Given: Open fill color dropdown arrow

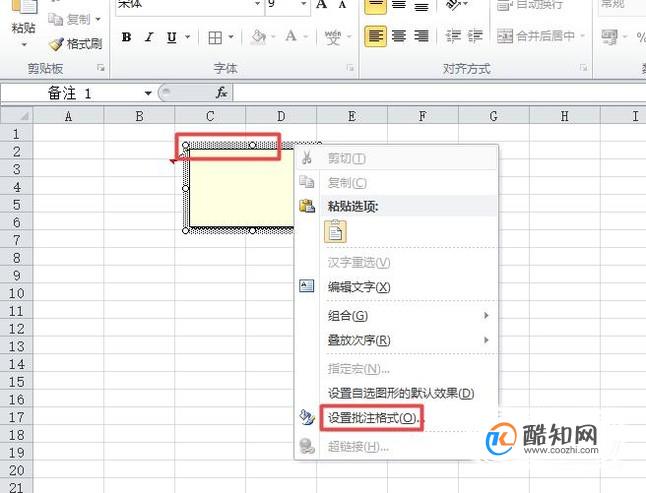Looking at the screenshot, I should tap(273, 37).
